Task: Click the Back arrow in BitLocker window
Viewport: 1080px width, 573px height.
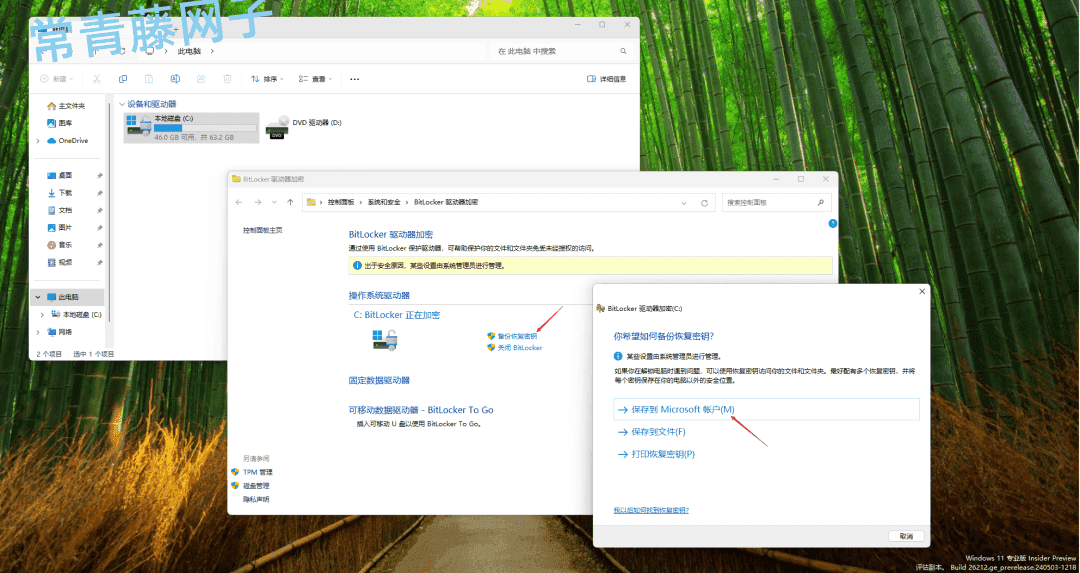Action: 239,202
